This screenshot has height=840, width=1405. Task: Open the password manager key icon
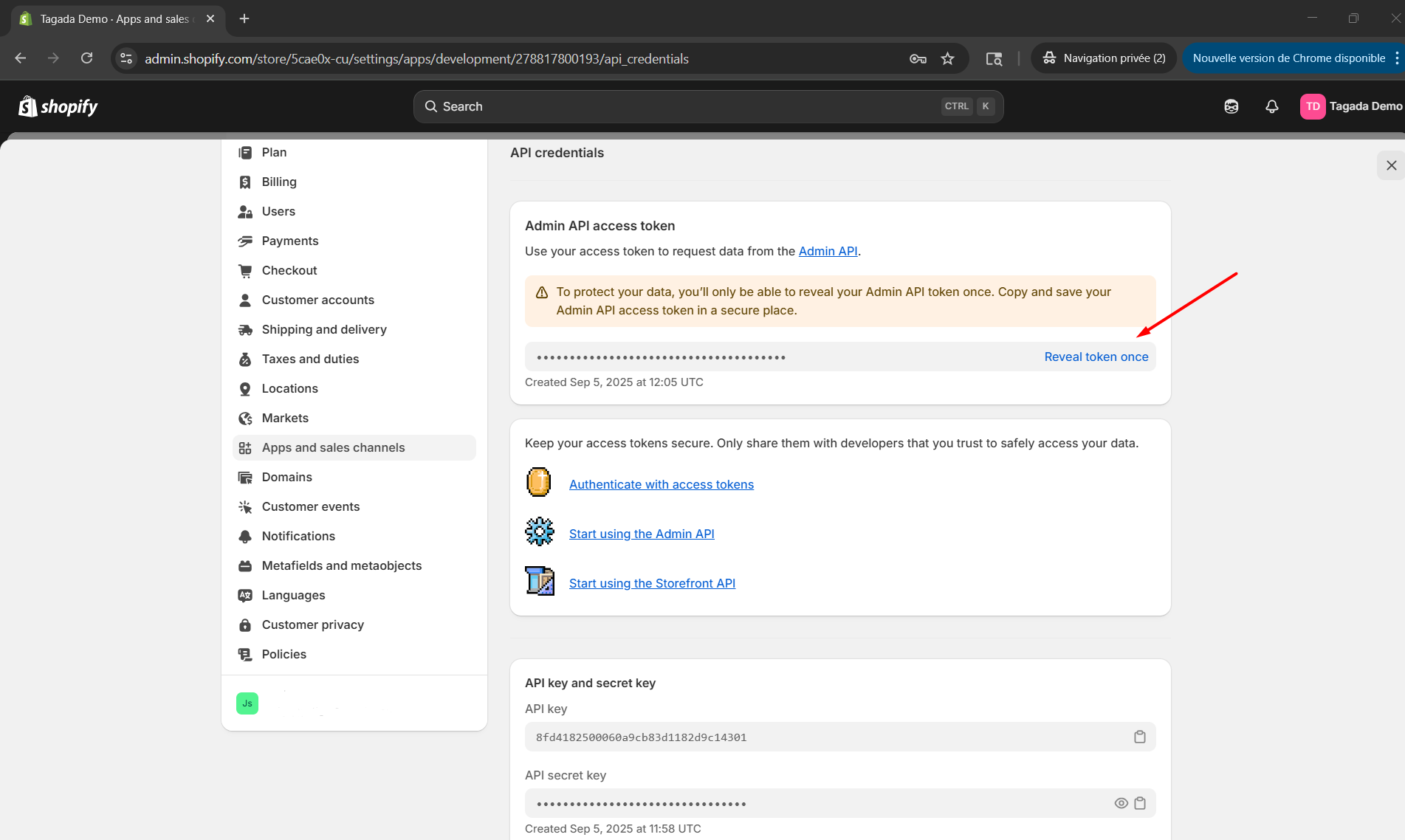[918, 58]
